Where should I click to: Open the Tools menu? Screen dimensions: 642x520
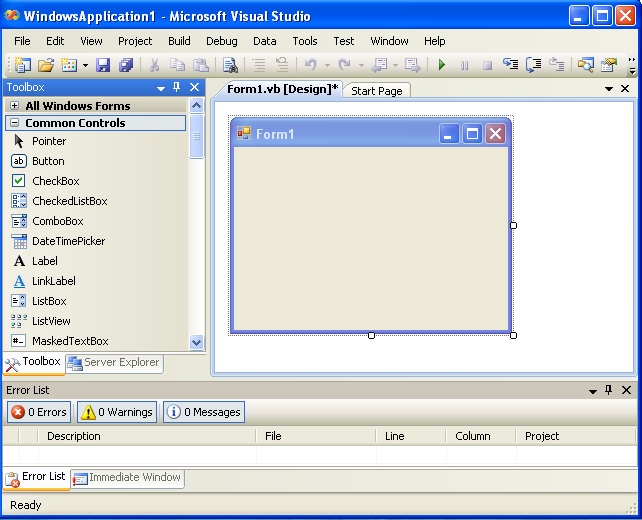[305, 41]
